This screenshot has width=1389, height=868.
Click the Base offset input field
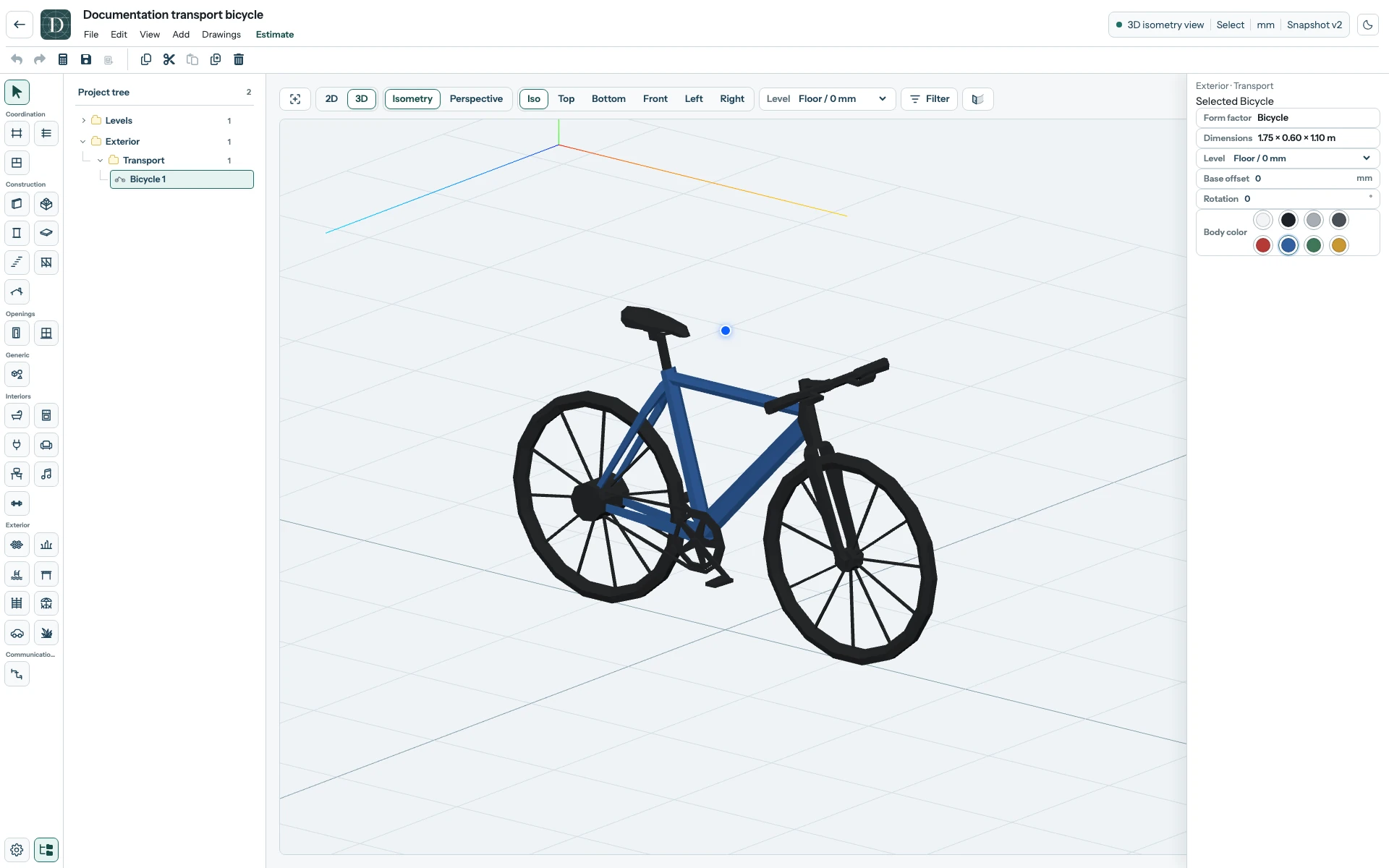point(1288,179)
